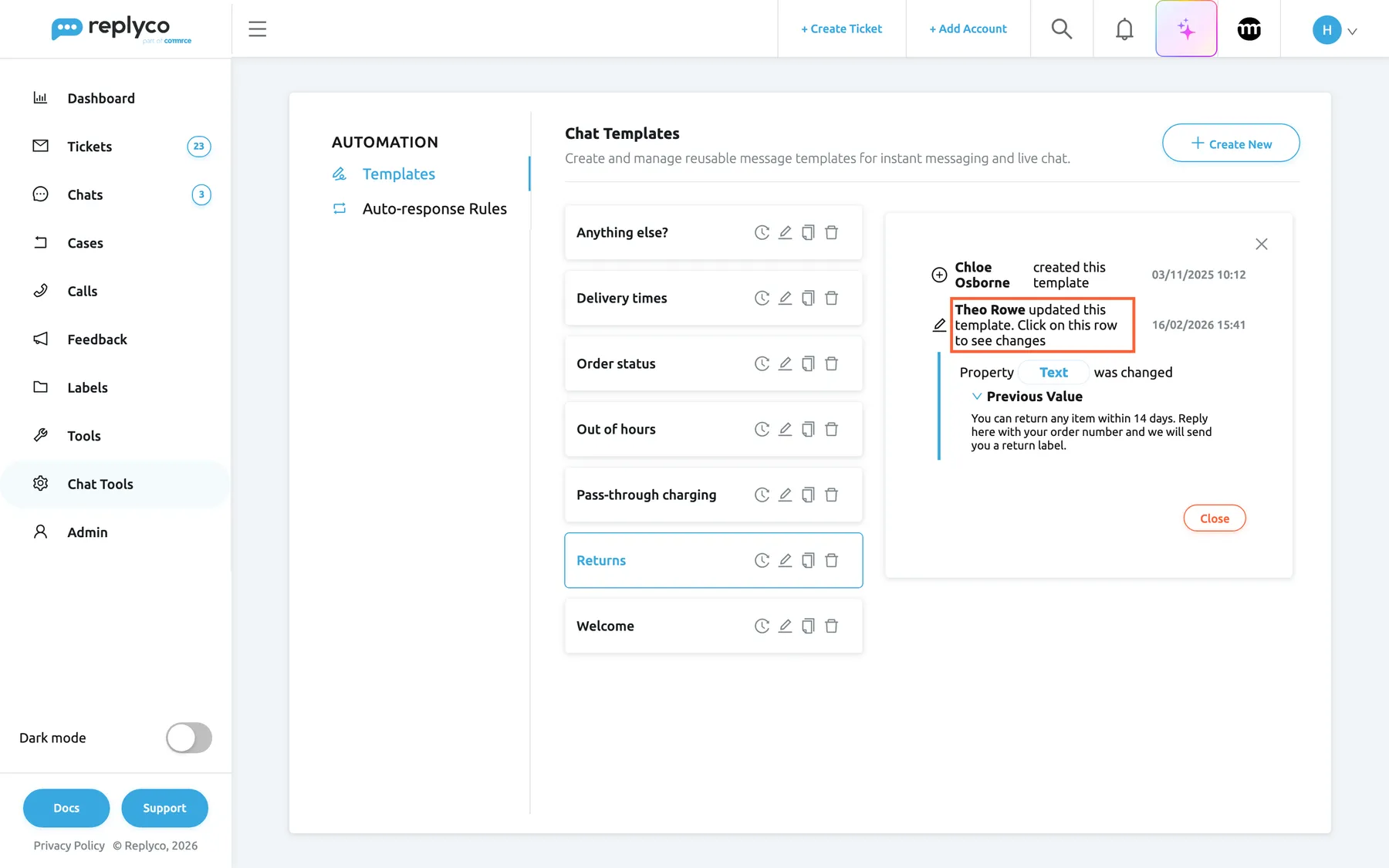The image size is (1389, 868).
Task: Select Templates under Automation
Action: (x=398, y=174)
